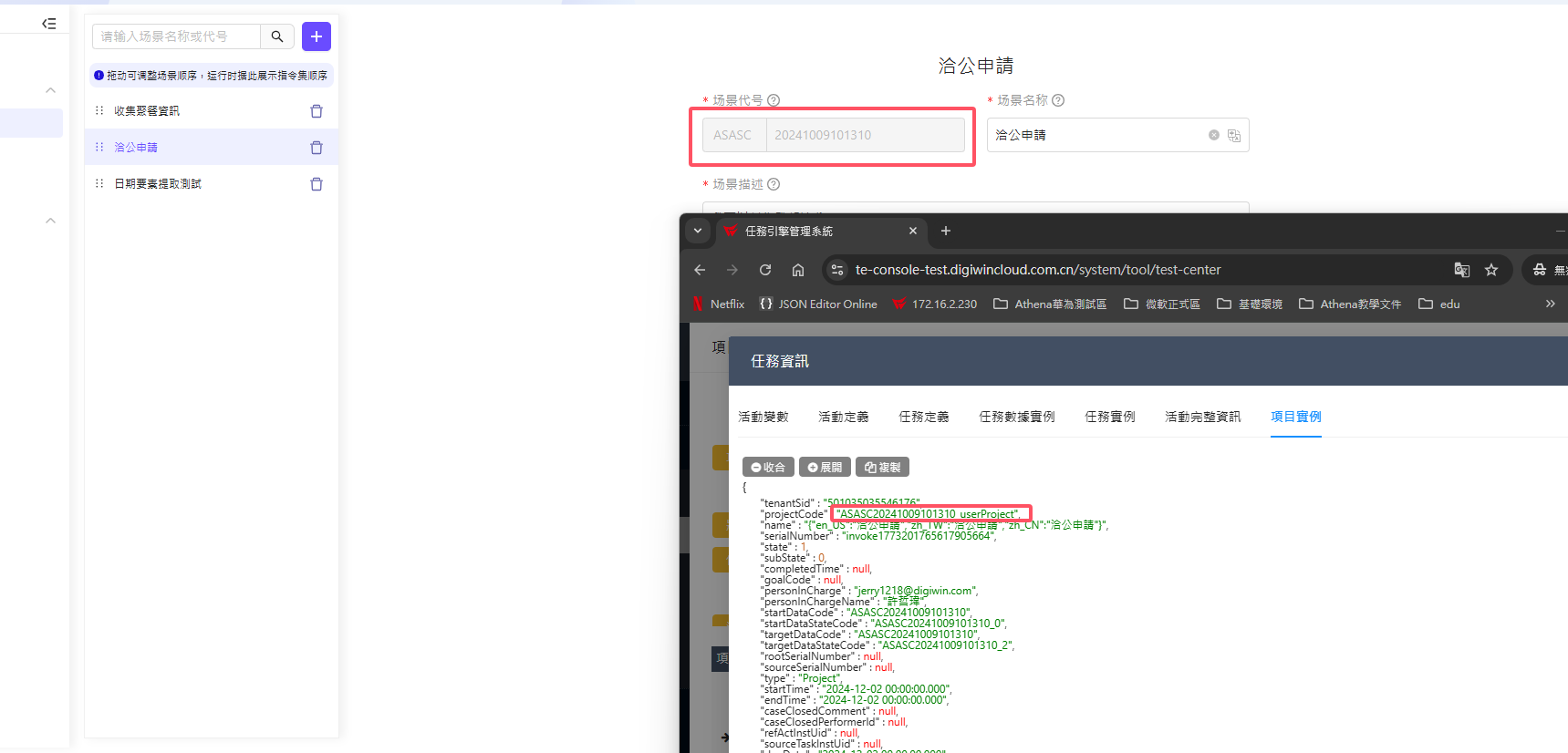The width and height of the screenshot is (1568, 753).
Task: Open browser home page
Action: click(798, 270)
